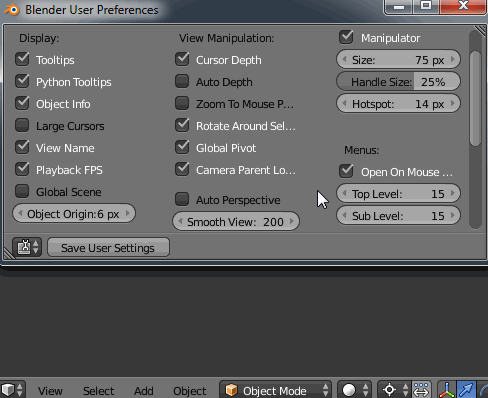The height and width of the screenshot is (398, 488).
Task: Toggle Global Pivot checkbox
Action: tap(182, 148)
